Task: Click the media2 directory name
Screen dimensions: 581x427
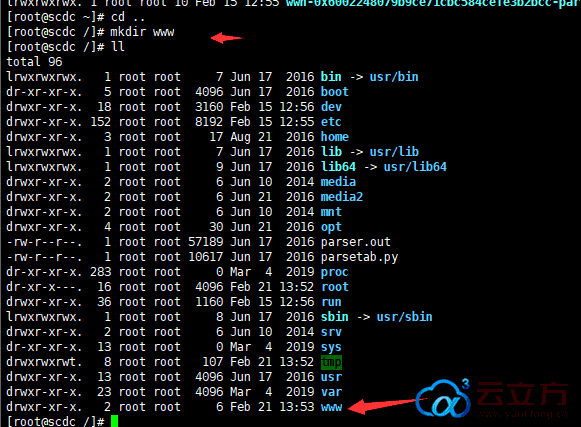Action: coord(342,197)
